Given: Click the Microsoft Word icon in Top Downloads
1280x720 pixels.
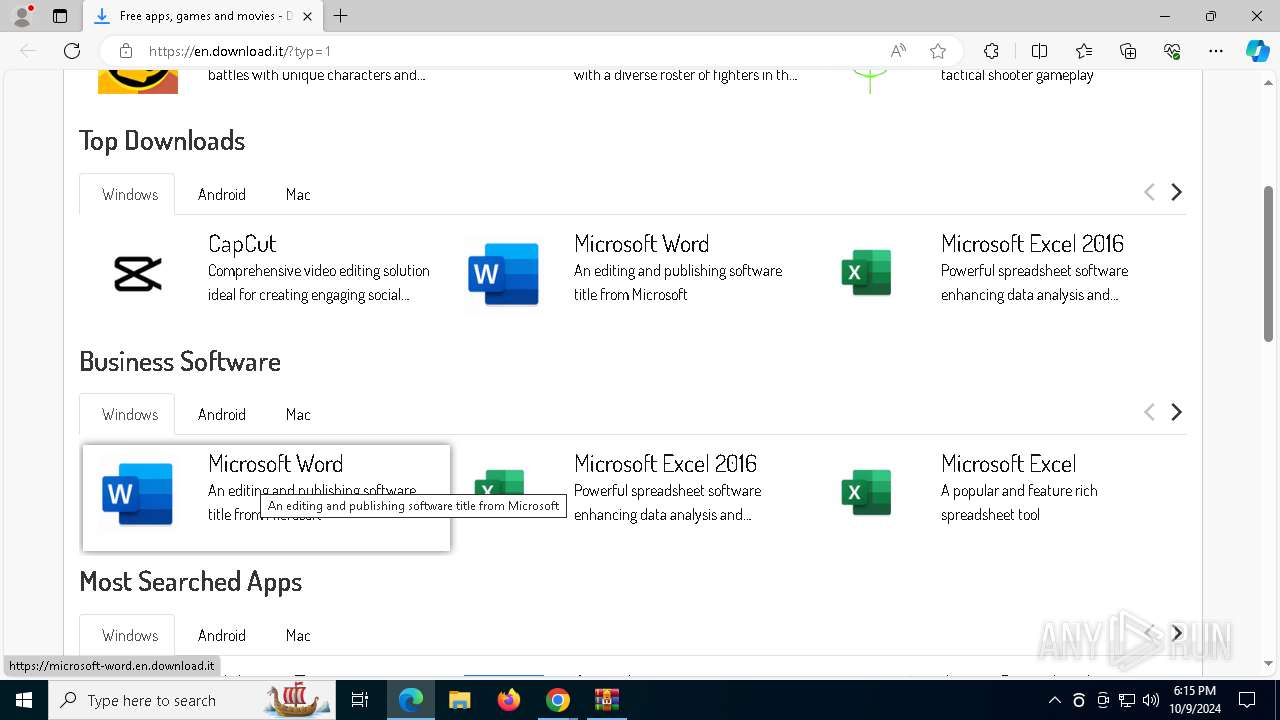Looking at the screenshot, I should click(503, 273).
